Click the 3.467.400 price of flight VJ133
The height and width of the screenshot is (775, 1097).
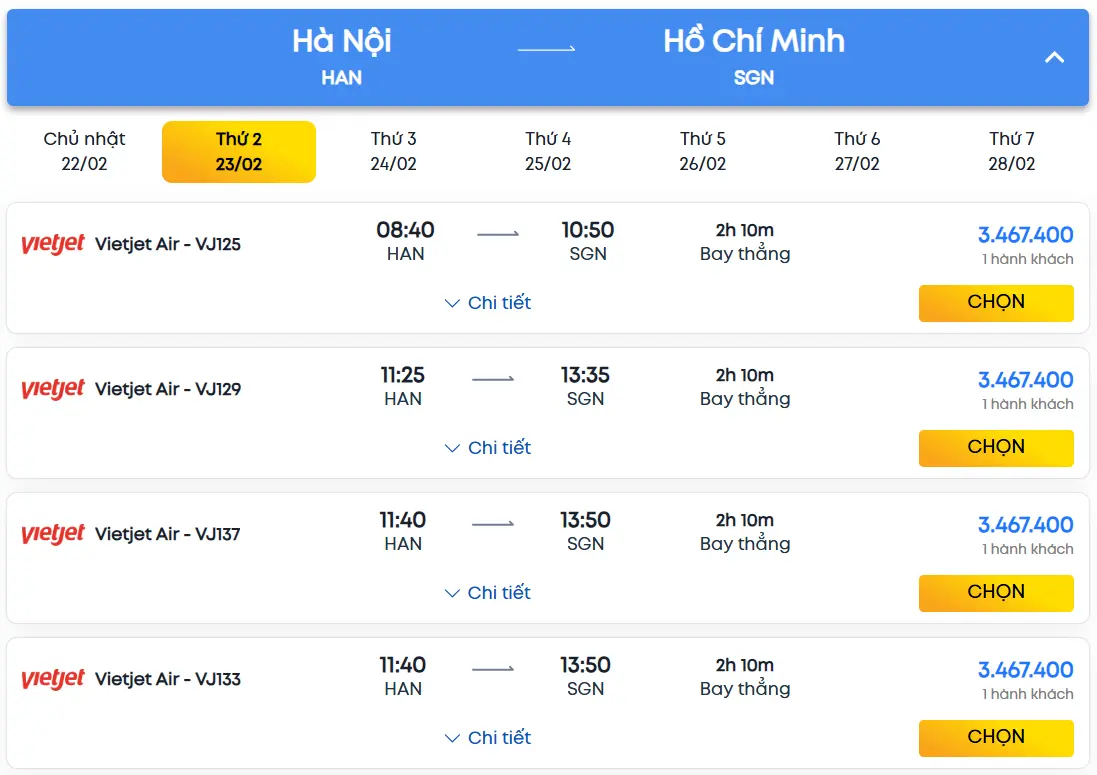point(1025,670)
